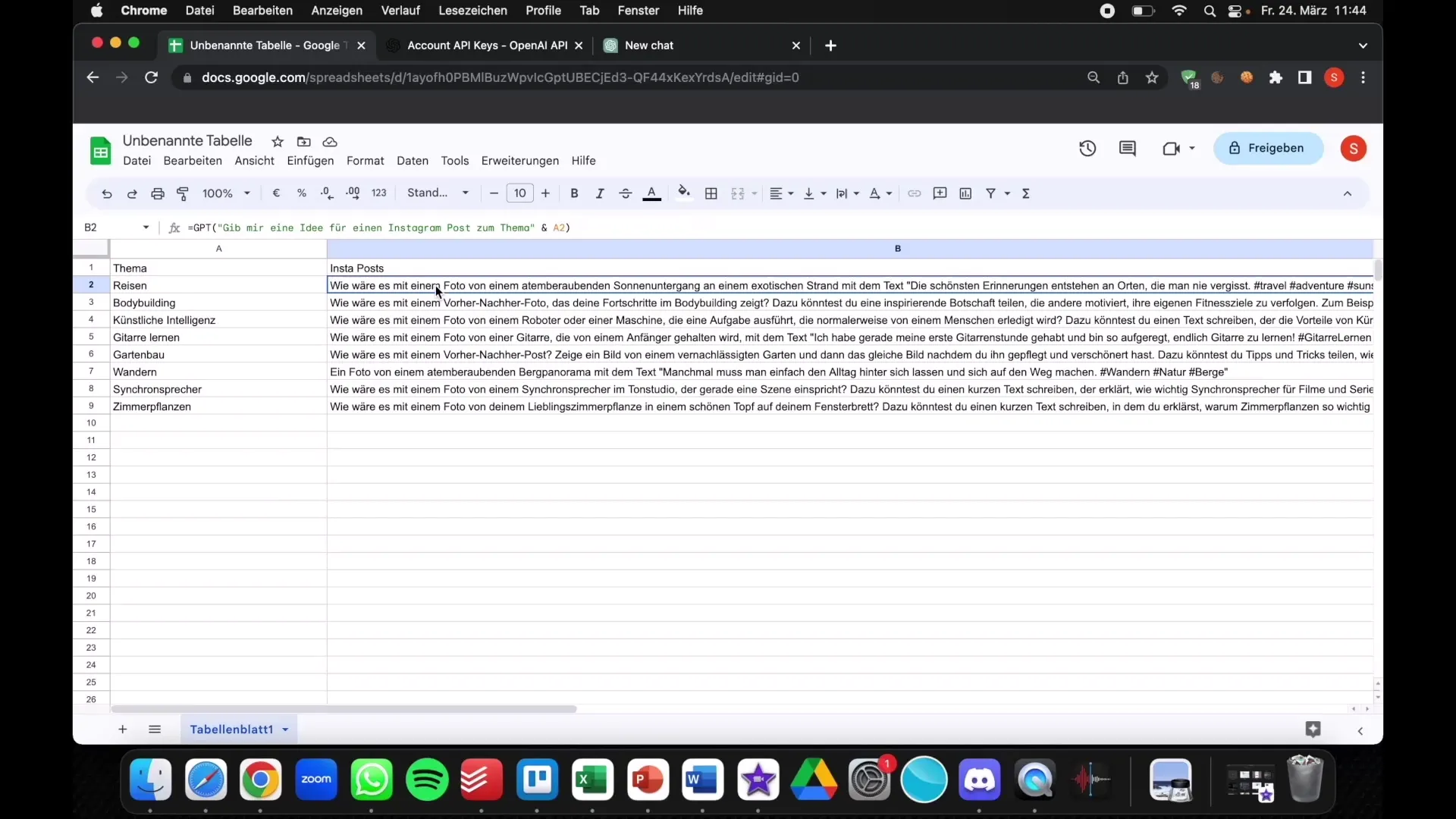Click font size field showing 10

(520, 193)
